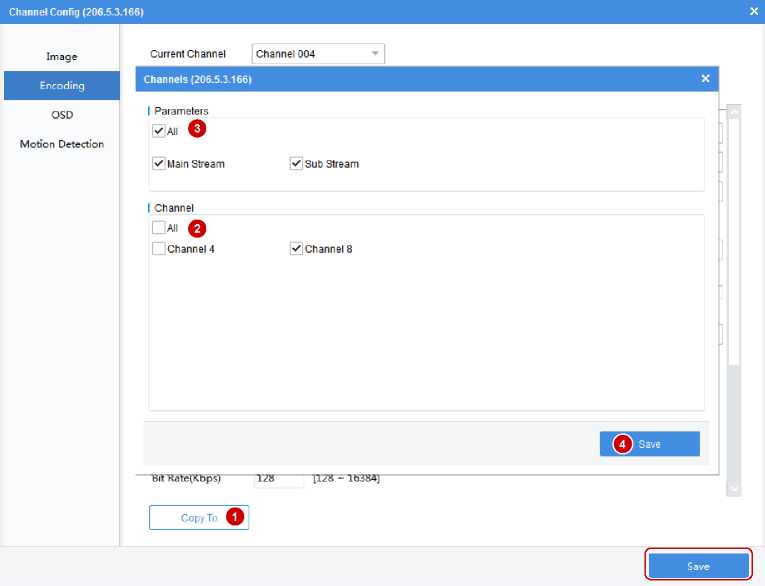
Task: Toggle the Main Stream checkbox
Action: 159,164
